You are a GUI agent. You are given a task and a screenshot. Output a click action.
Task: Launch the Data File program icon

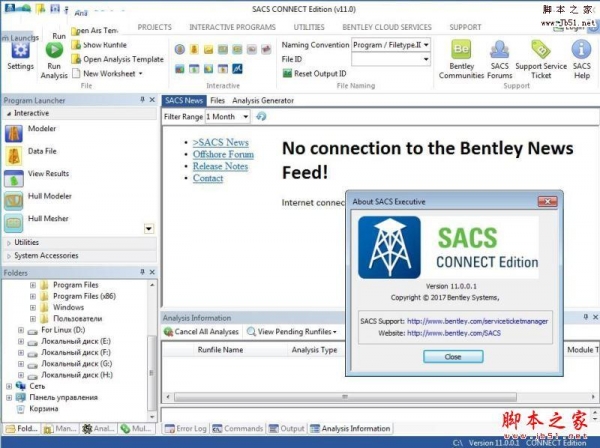coord(14,156)
